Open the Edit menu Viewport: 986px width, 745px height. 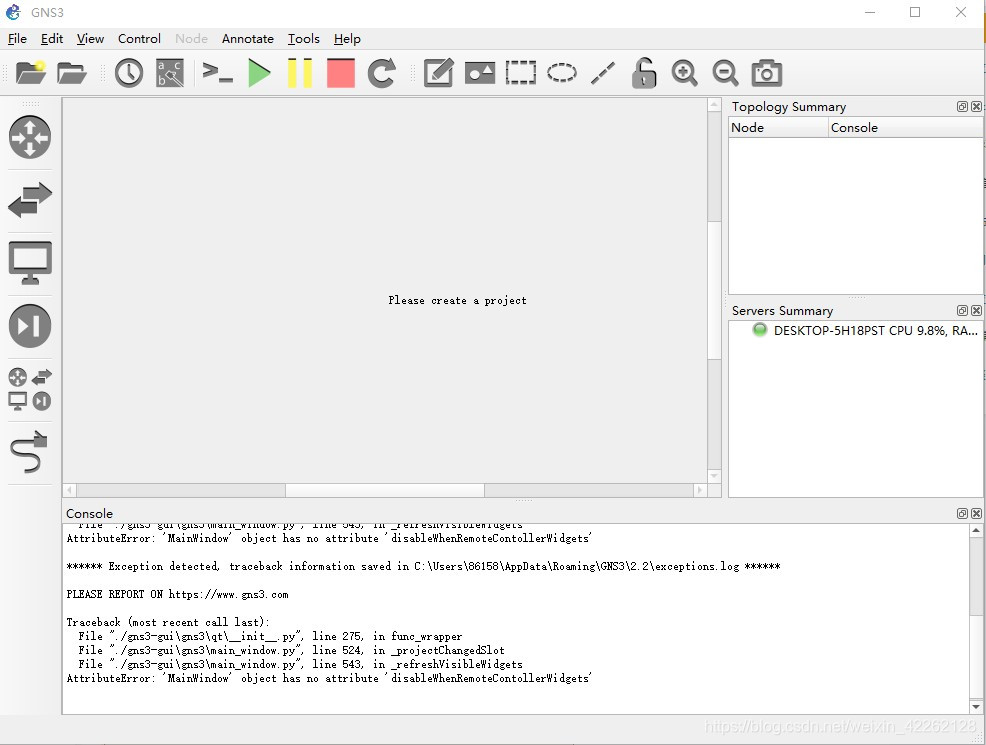pyautogui.click(x=52, y=39)
